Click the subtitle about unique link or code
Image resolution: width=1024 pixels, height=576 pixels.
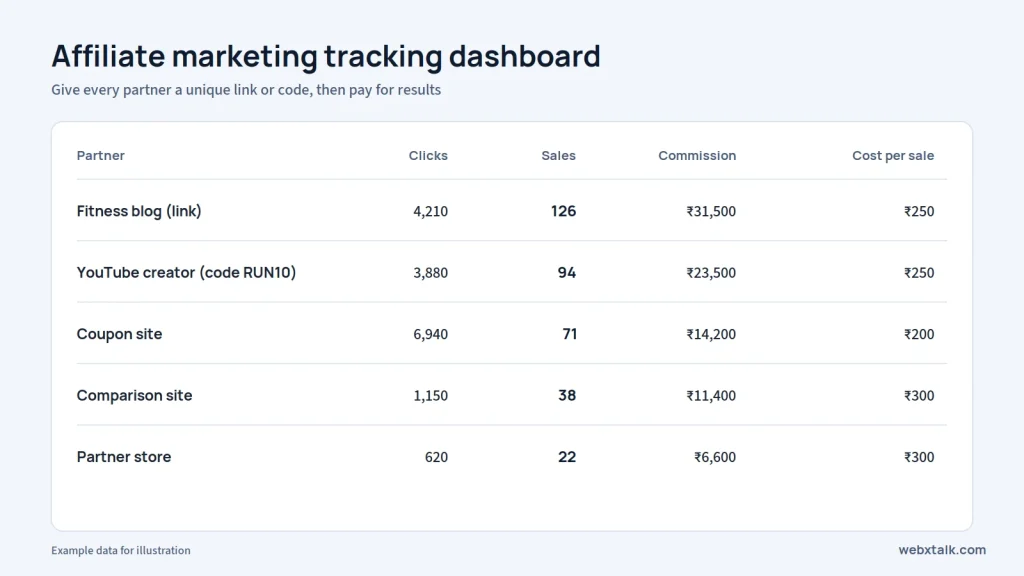click(246, 89)
